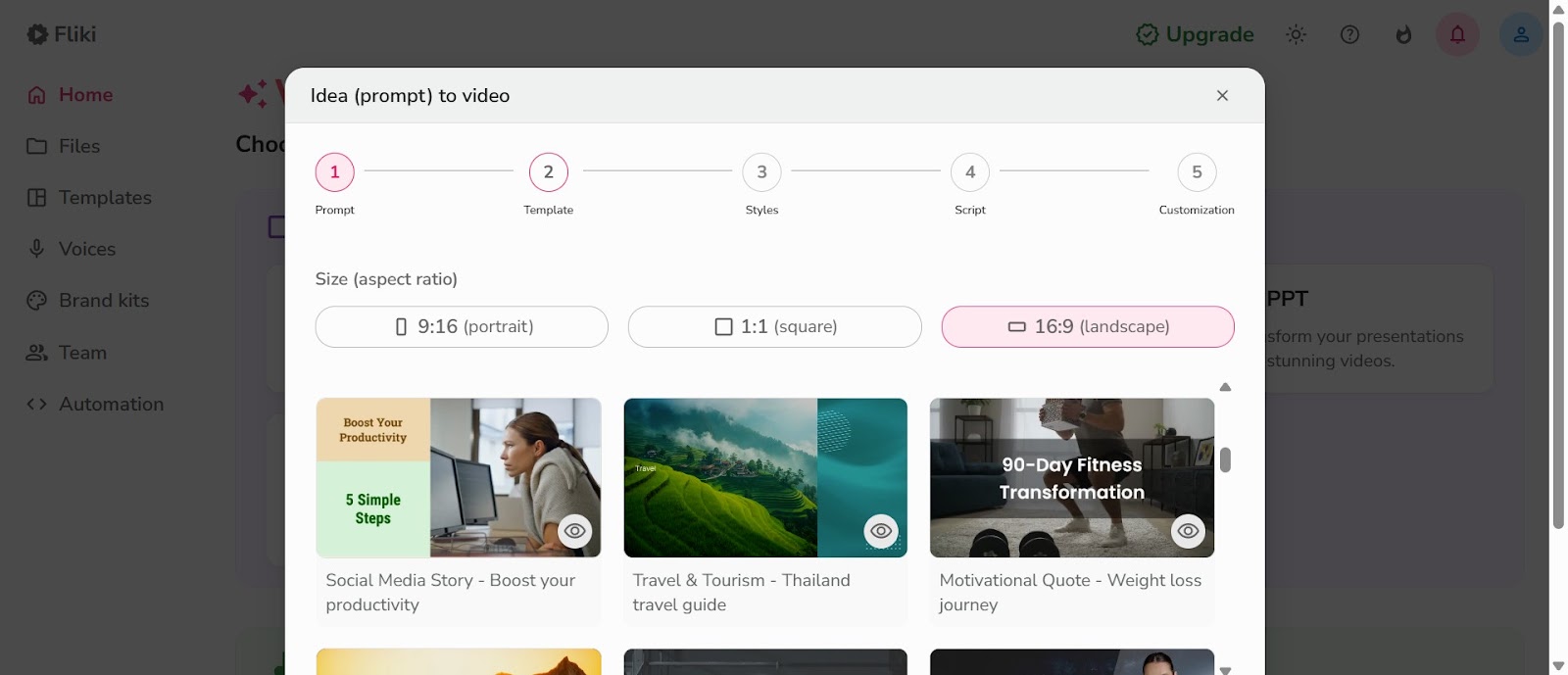Click the Team people icon
This screenshot has height=675, width=1568.
click(x=37, y=353)
